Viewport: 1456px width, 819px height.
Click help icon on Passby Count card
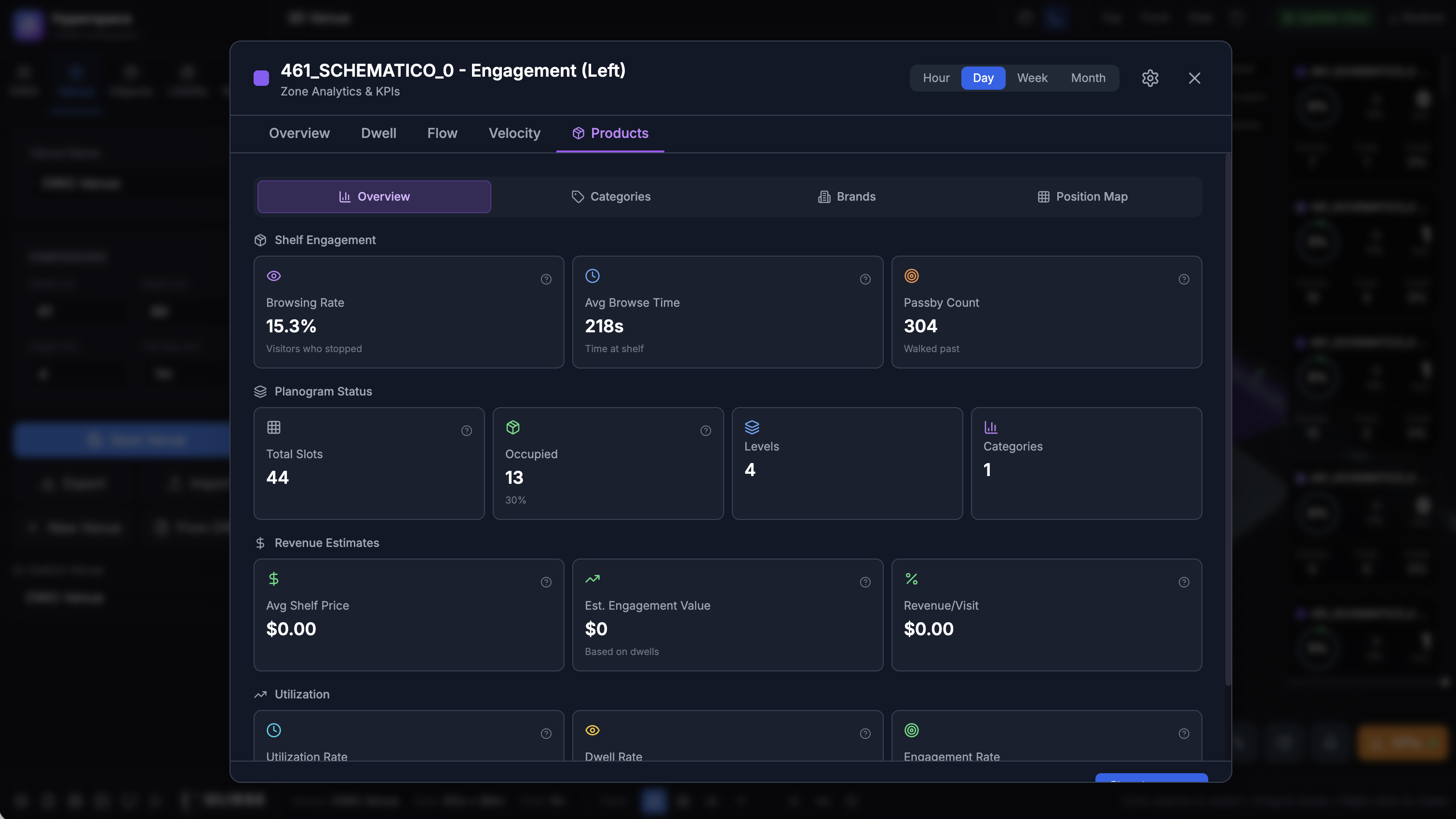coord(1184,279)
